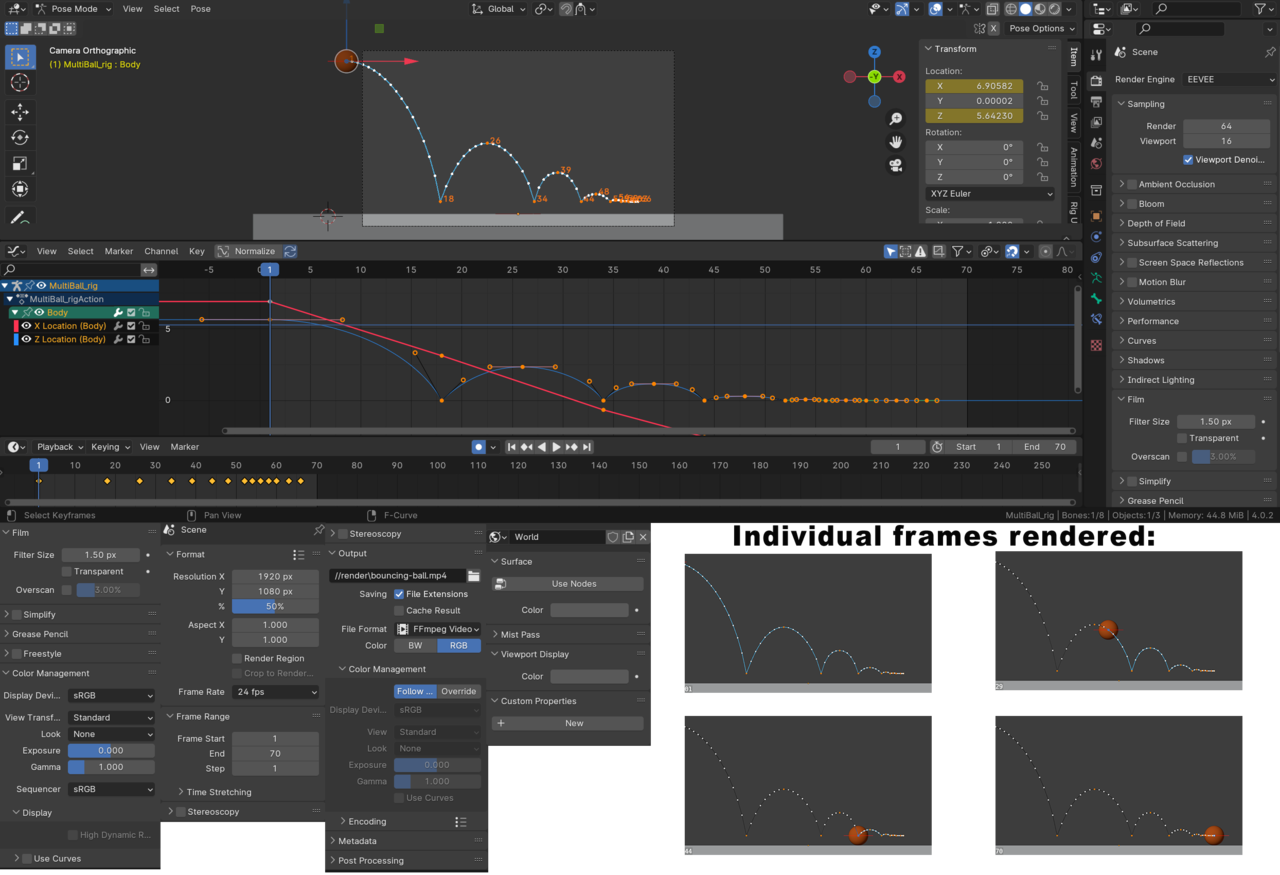Switch viewport to wireframe shading mode
Screen dimensions: 1280x875
1010,9
